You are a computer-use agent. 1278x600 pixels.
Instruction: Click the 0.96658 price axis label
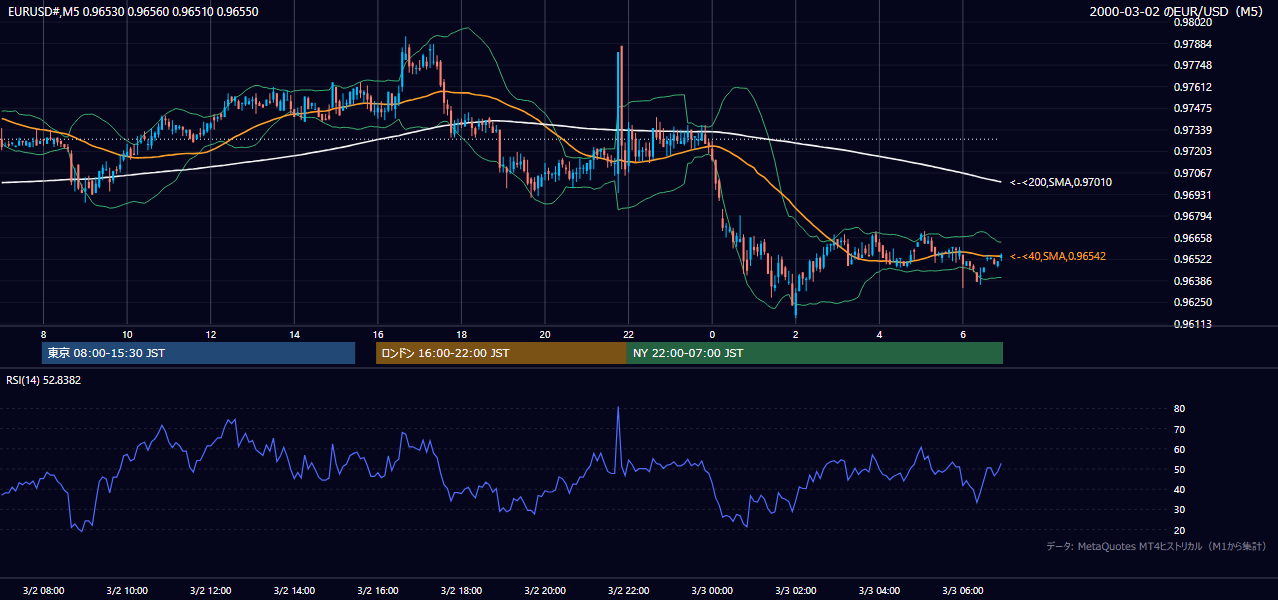[x=1193, y=238]
